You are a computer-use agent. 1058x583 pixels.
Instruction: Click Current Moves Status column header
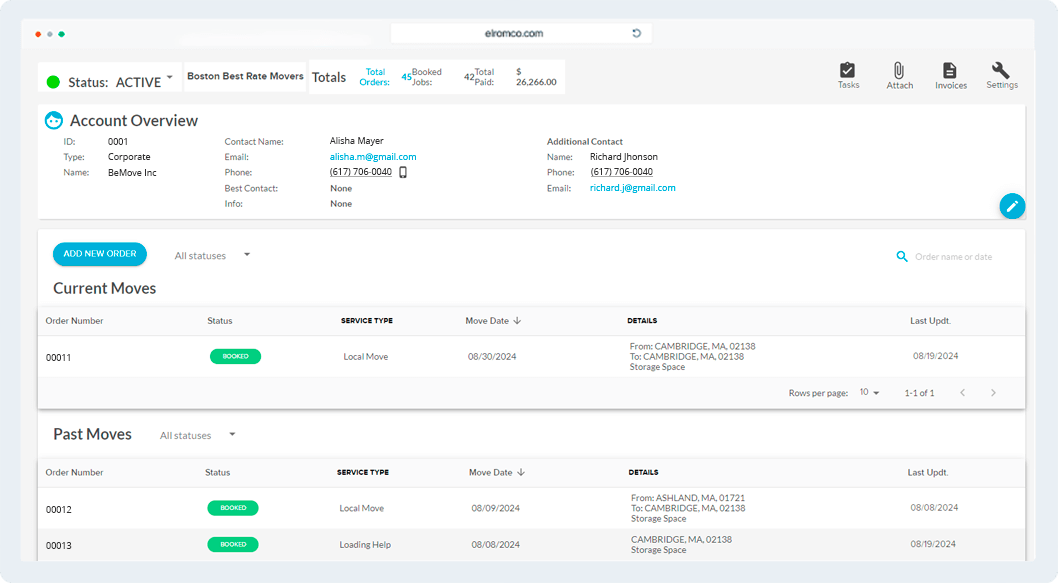tap(220, 321)
